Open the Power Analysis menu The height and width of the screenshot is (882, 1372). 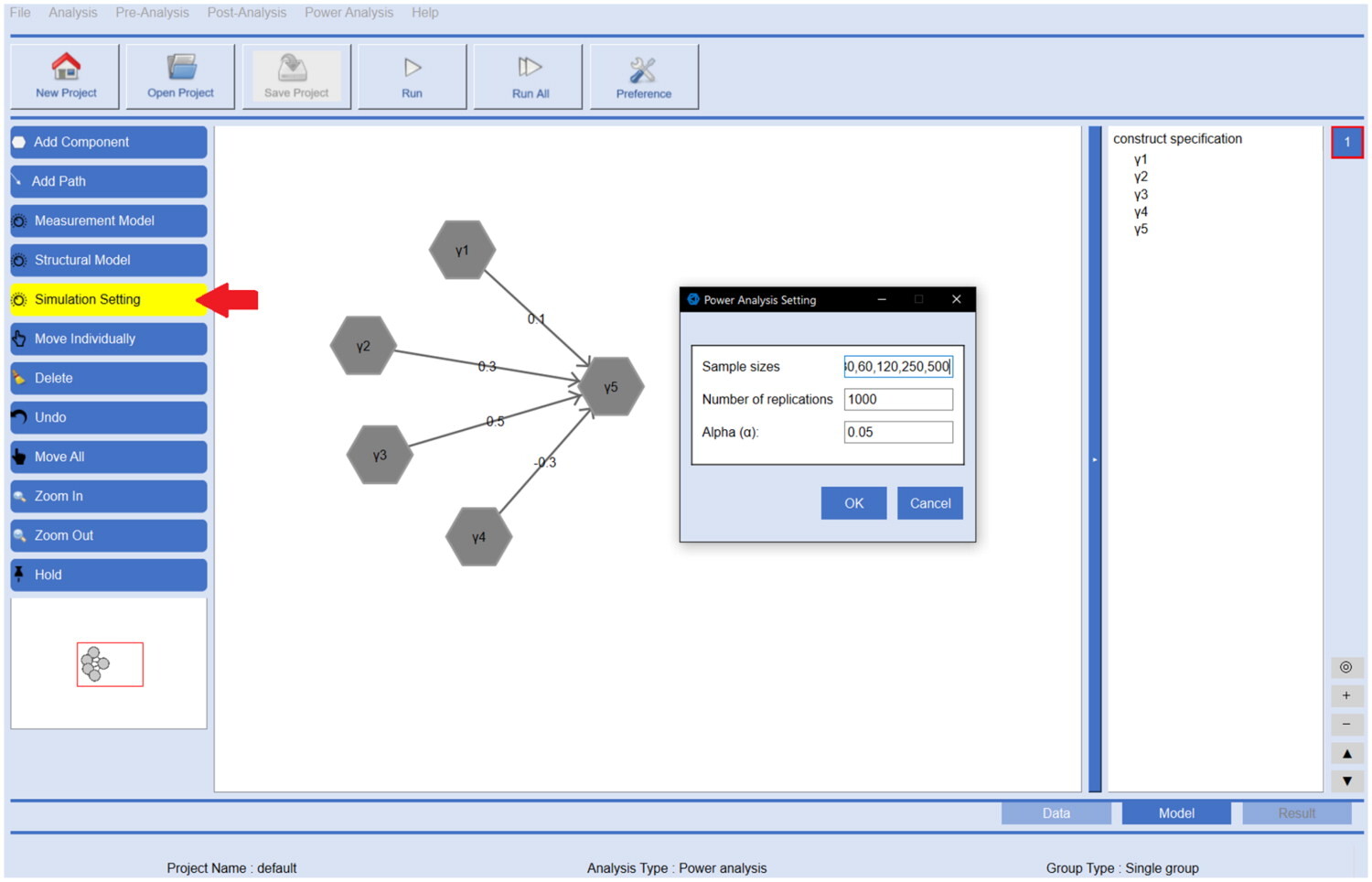pyautogui.click(x=349, y=13)
